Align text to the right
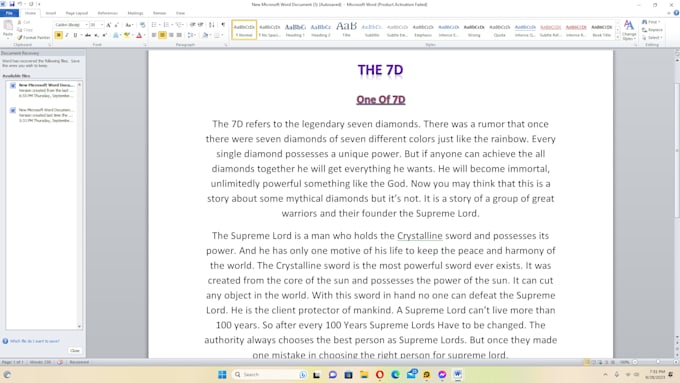Image resolution: width=680 pixels, height=383 pixels. pos(171,35)
